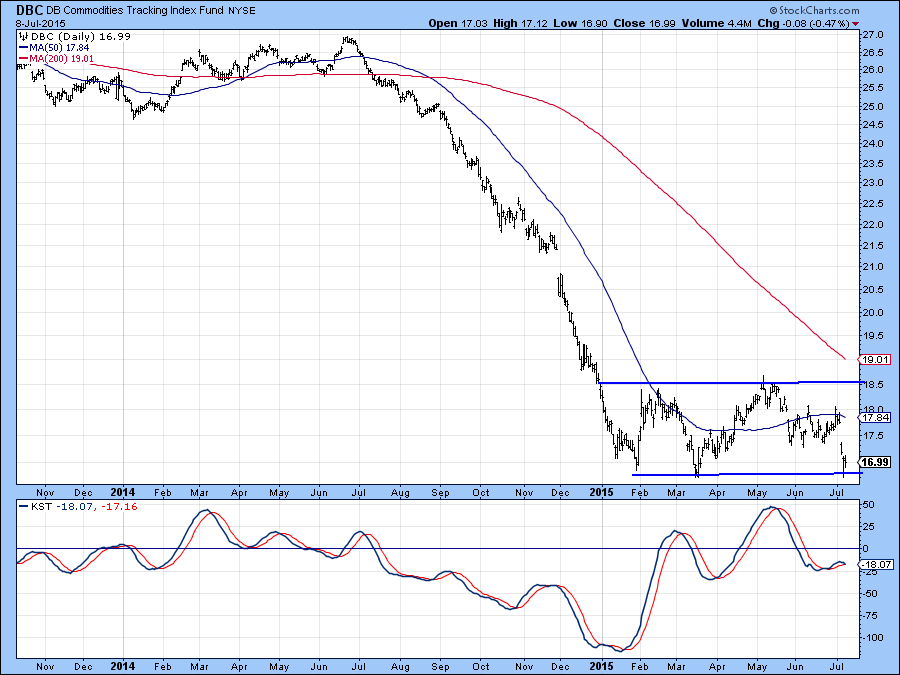Click the upper blue resistance line at 18.5

pyautogui.click(x=731, y=382)
